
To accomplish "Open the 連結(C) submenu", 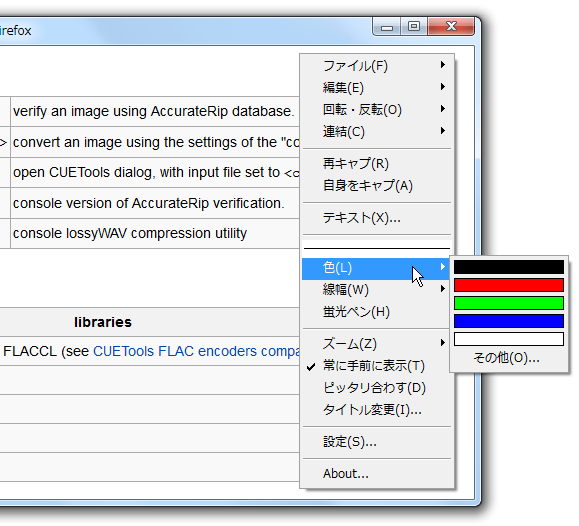I will coord(376,131).
